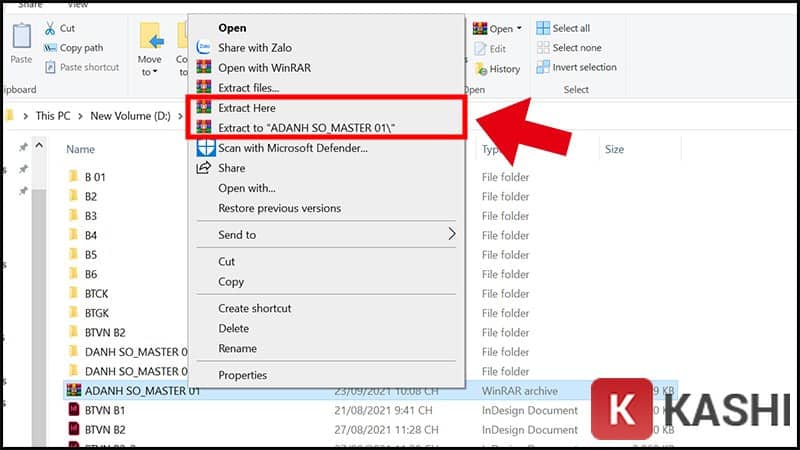Open the ribbon Open button dropdown arrow
Image resolution: width=800 pixels, height=450 pixels.
coord(519,28)
